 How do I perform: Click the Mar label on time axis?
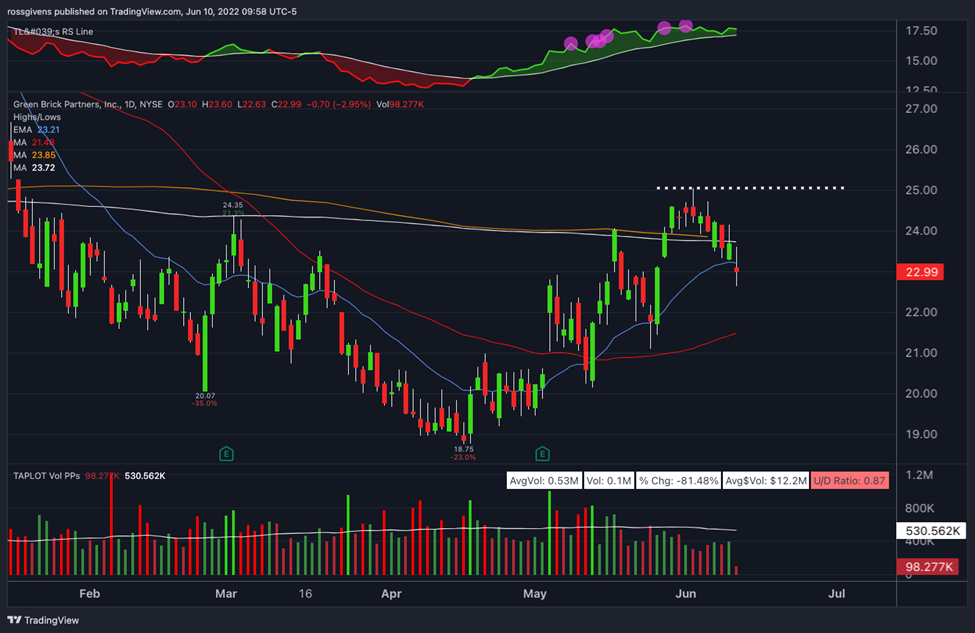click(x=226, y=594)
